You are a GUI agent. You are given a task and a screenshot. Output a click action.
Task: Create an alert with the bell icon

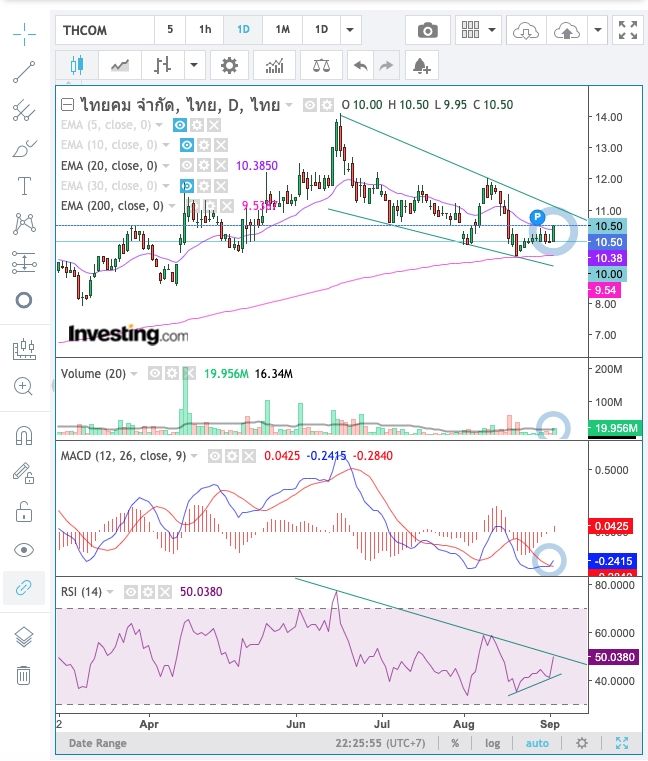421,66
